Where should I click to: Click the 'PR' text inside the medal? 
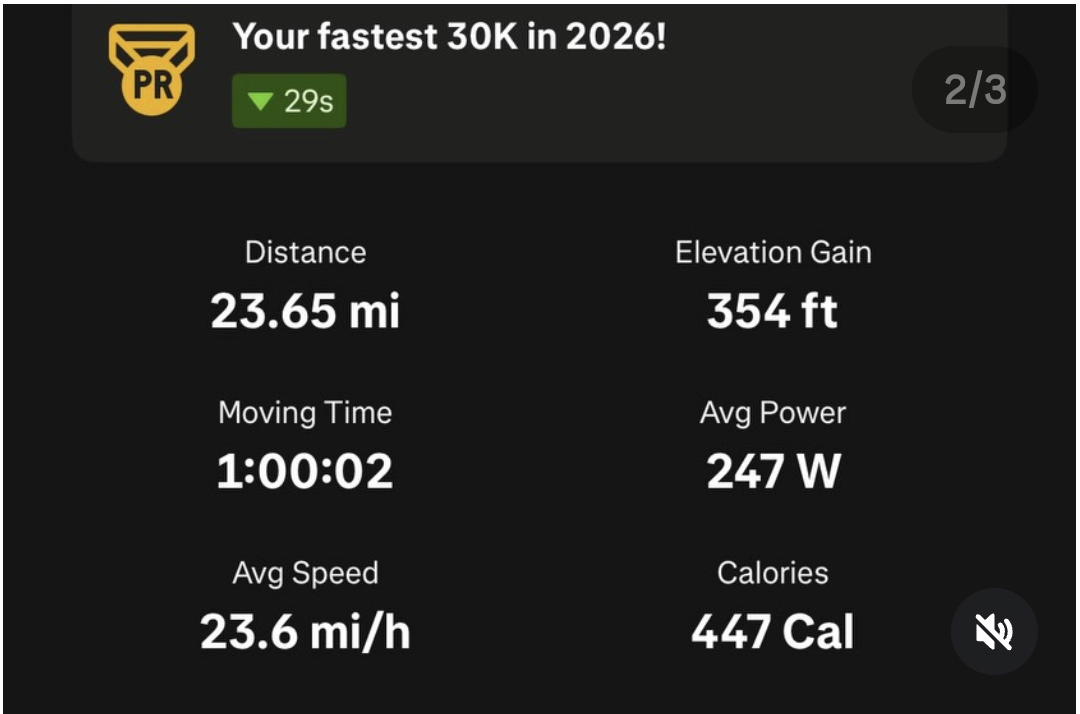[152, 86]
